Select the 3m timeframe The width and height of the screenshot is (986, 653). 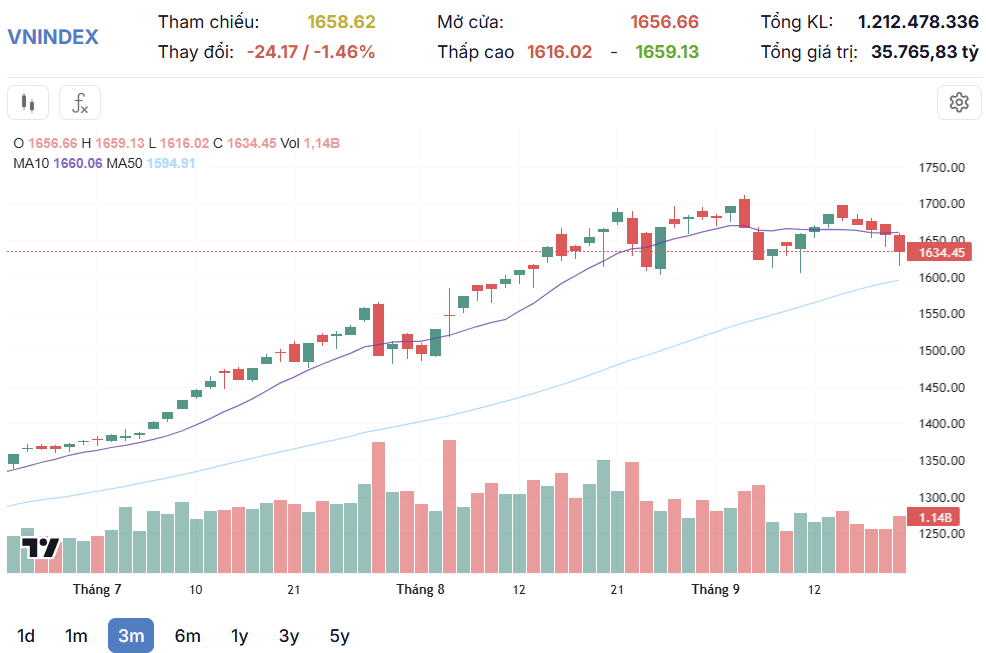[131, 636]
